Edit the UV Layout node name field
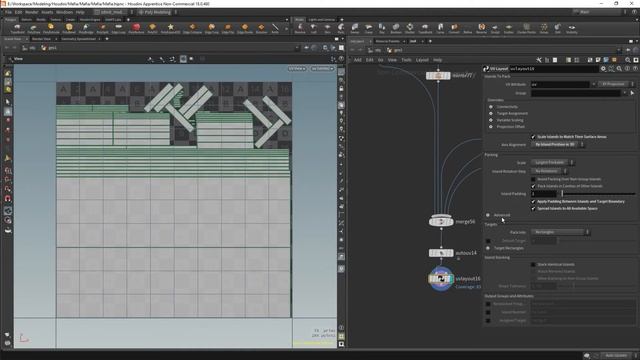 coord(553,69)
